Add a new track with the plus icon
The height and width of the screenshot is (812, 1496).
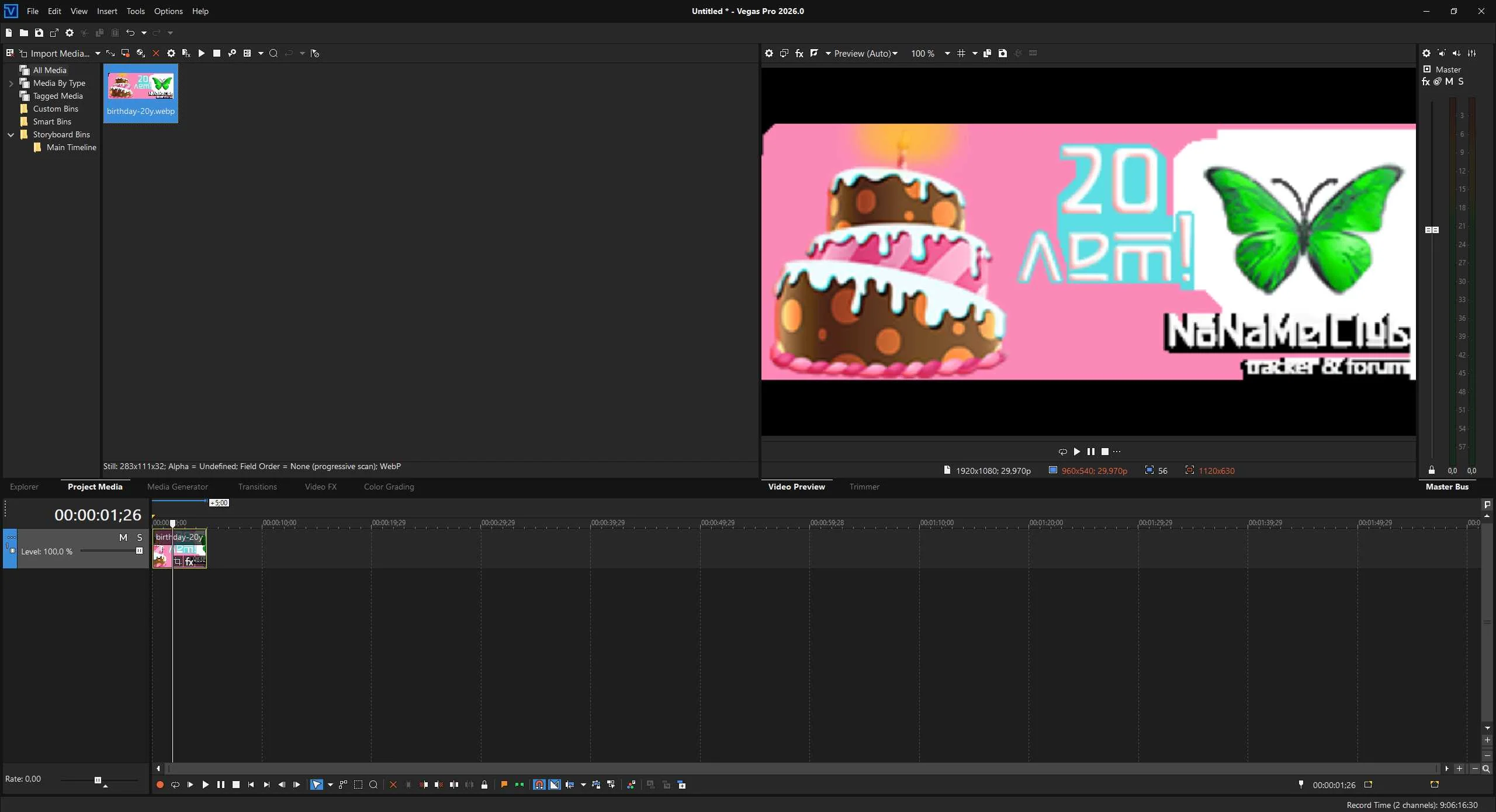(x=682, y=785)
